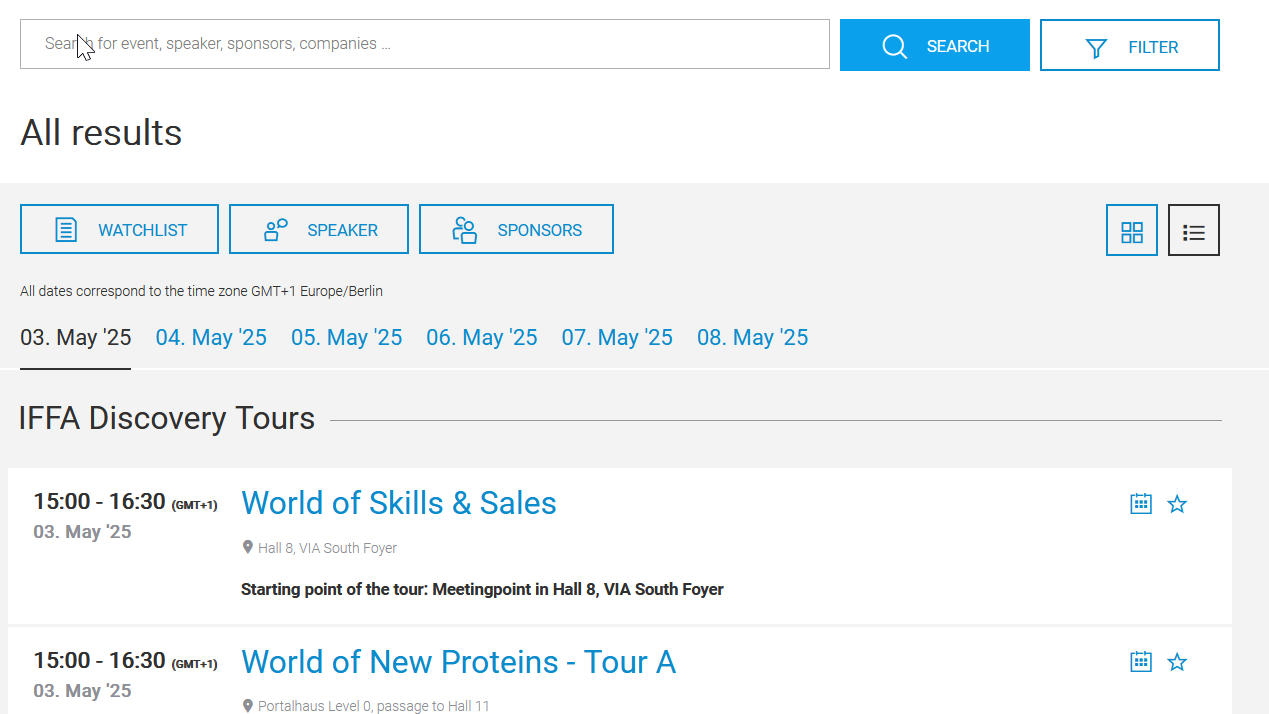The width and height of the screenshot is (1269, 714).
Task: Open the World of Skills & Sales event
Action: coord(399,503)
